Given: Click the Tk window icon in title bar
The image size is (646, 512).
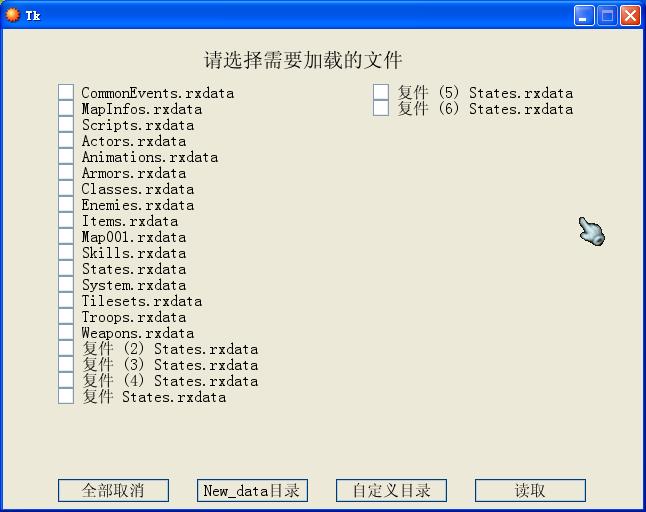Looking at the screenshot, I should point(12,15).
